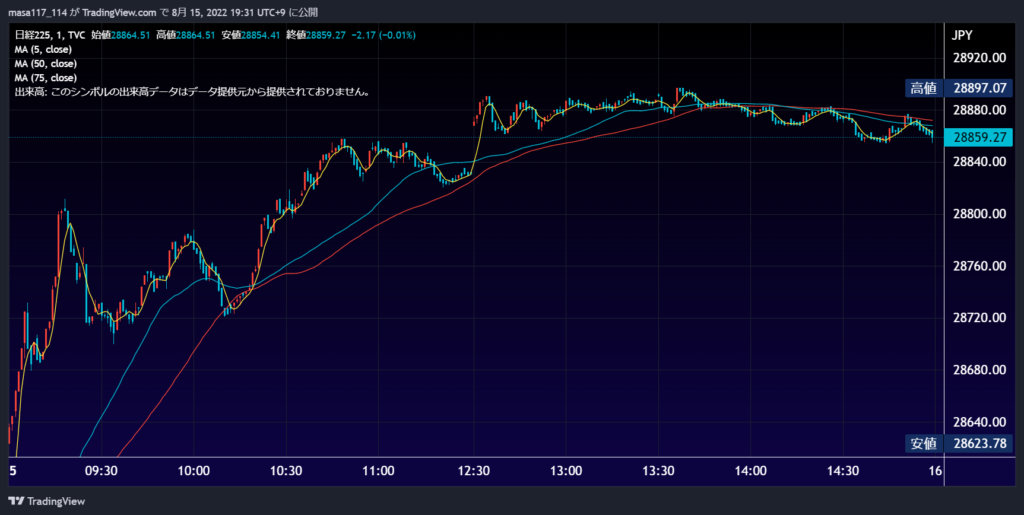
Task: Click the JPY currency label
Action: click(964, 37)
